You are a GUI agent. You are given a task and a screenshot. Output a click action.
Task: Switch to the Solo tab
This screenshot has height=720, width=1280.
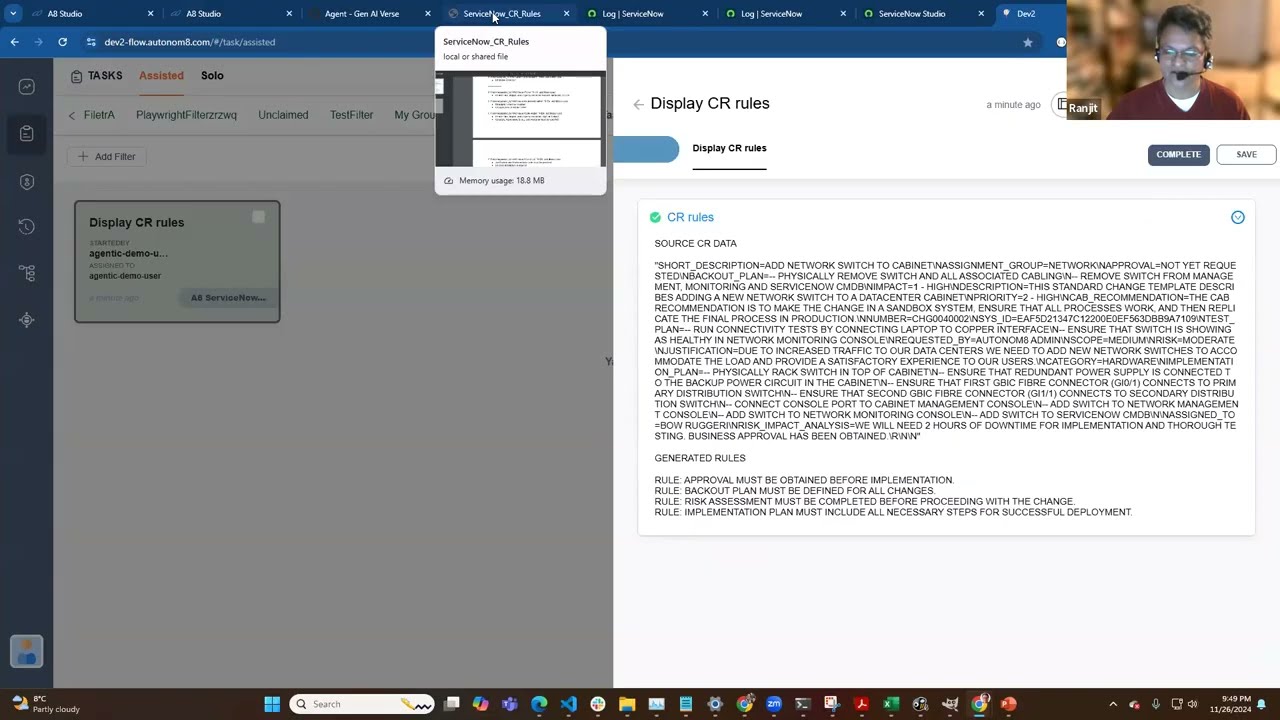(x=212, y=75)
